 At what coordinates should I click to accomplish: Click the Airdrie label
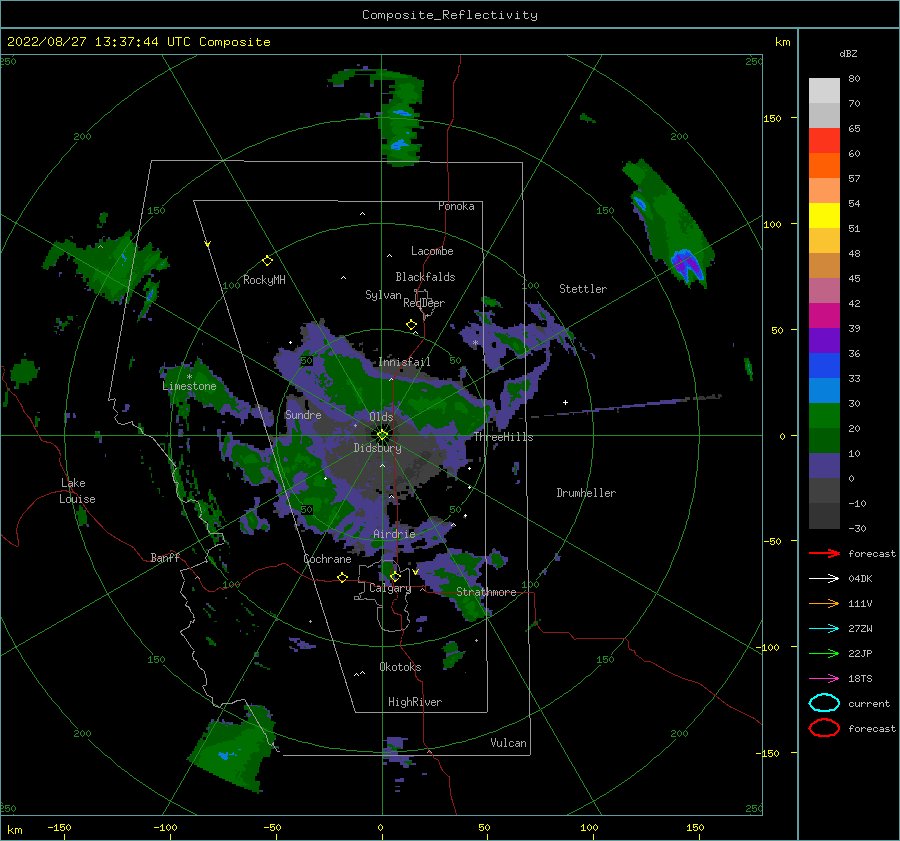point(394,534)
